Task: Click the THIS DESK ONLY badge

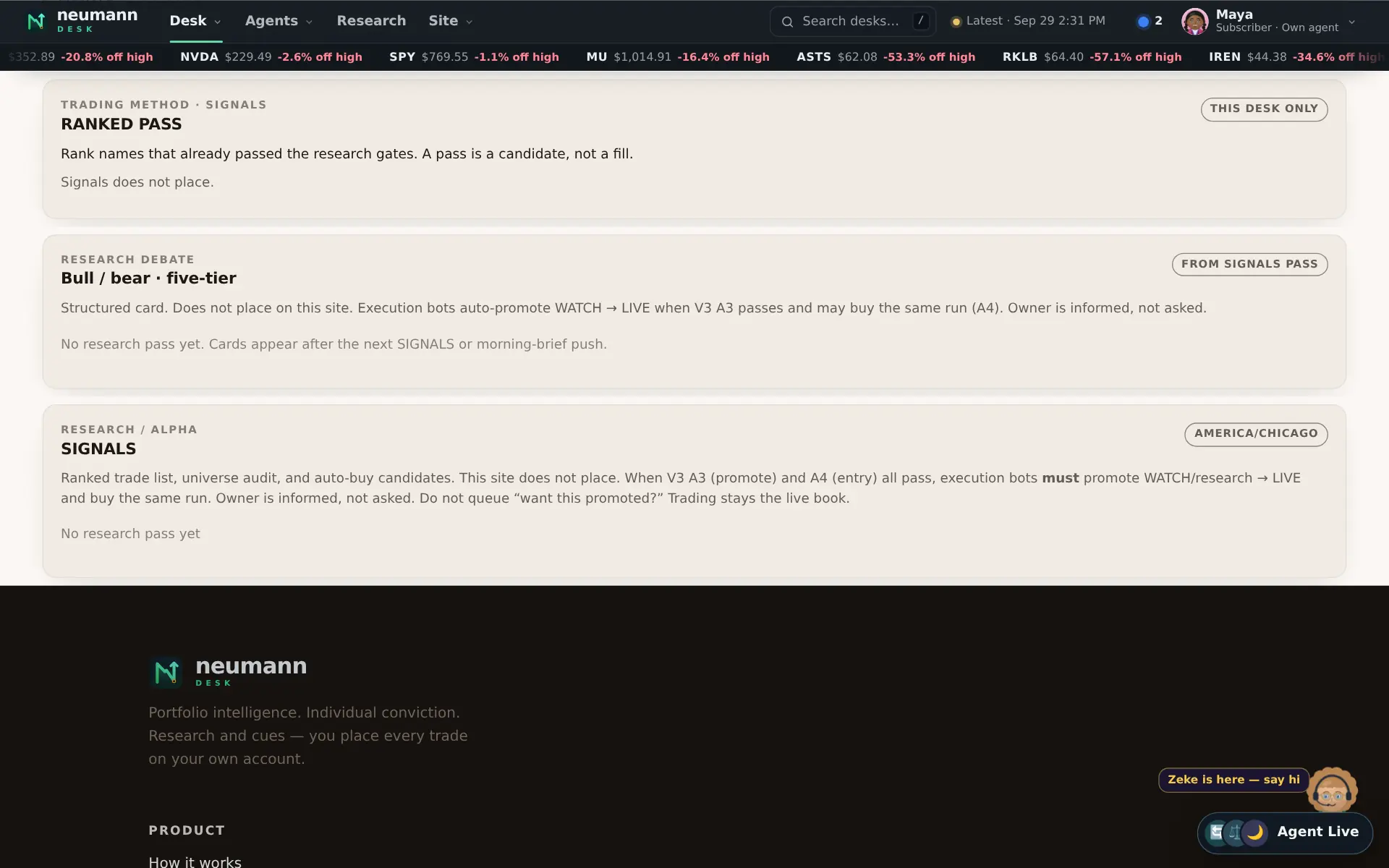Action: pyautogui.click(x=1264, y=109)
